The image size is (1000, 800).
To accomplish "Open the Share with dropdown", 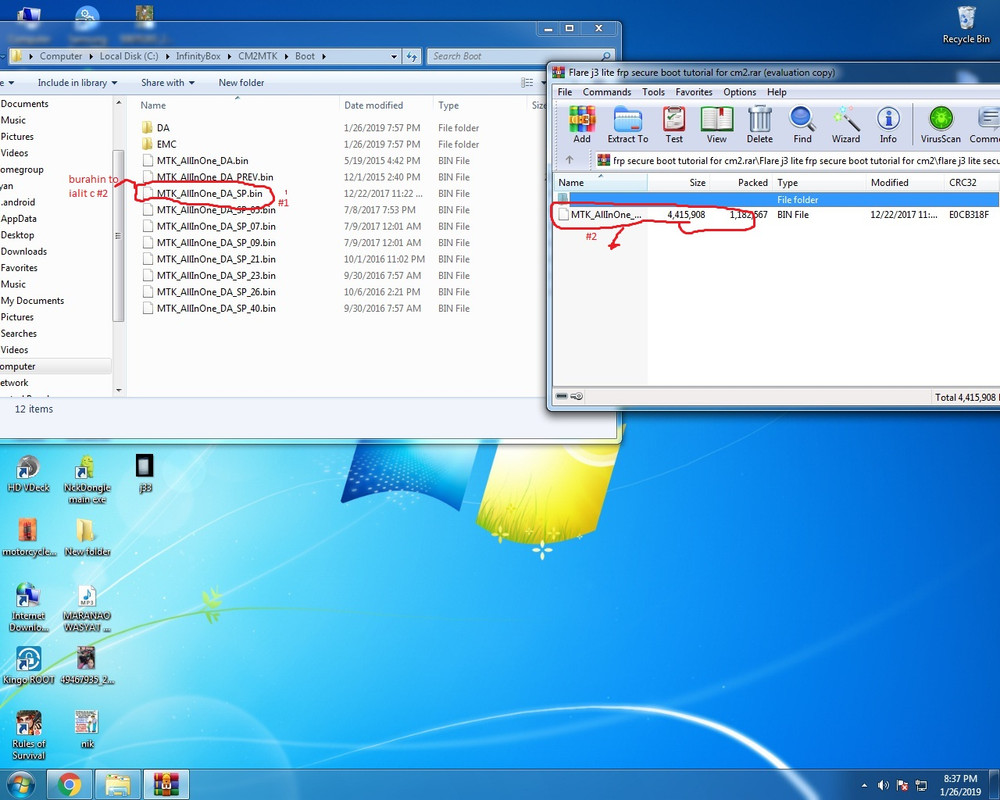I will pyautogui.click(x=168, y=82).
